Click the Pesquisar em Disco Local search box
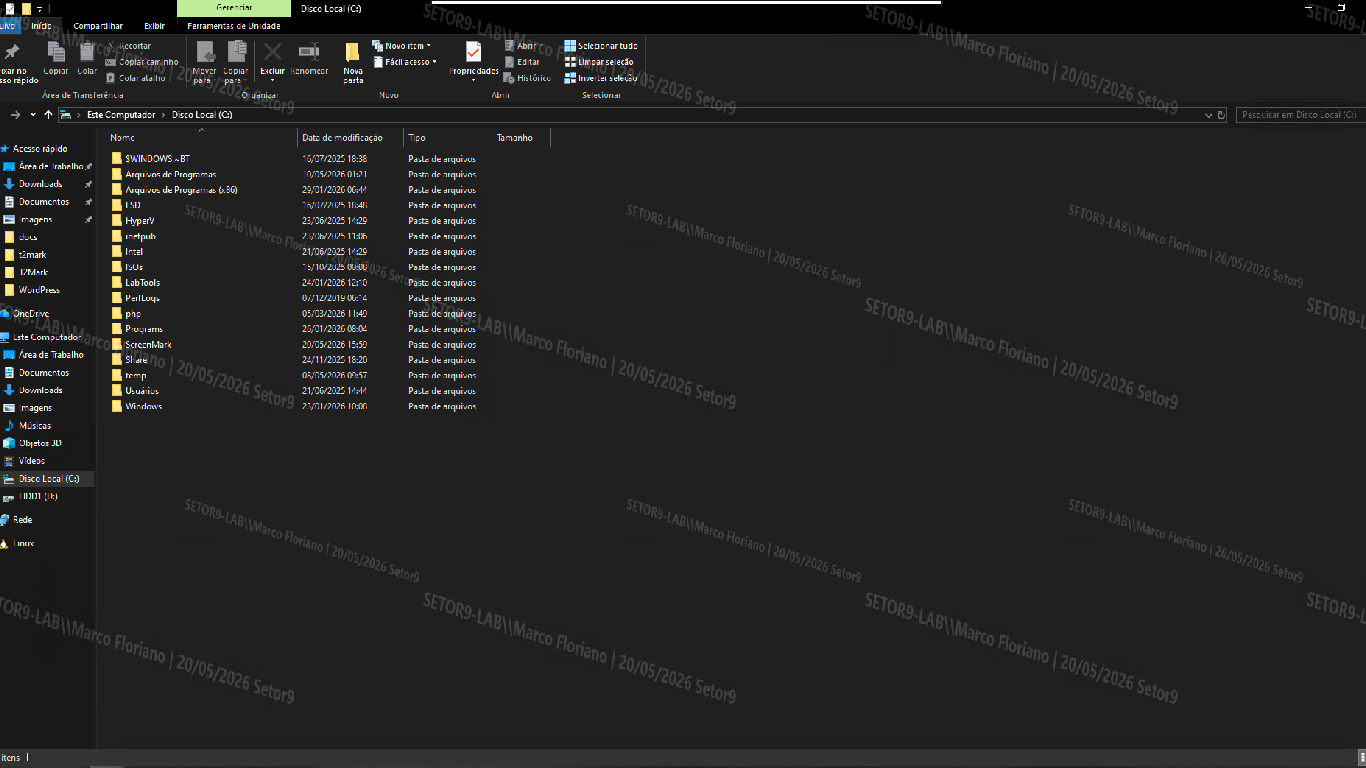 click(x=1299, y=115)
